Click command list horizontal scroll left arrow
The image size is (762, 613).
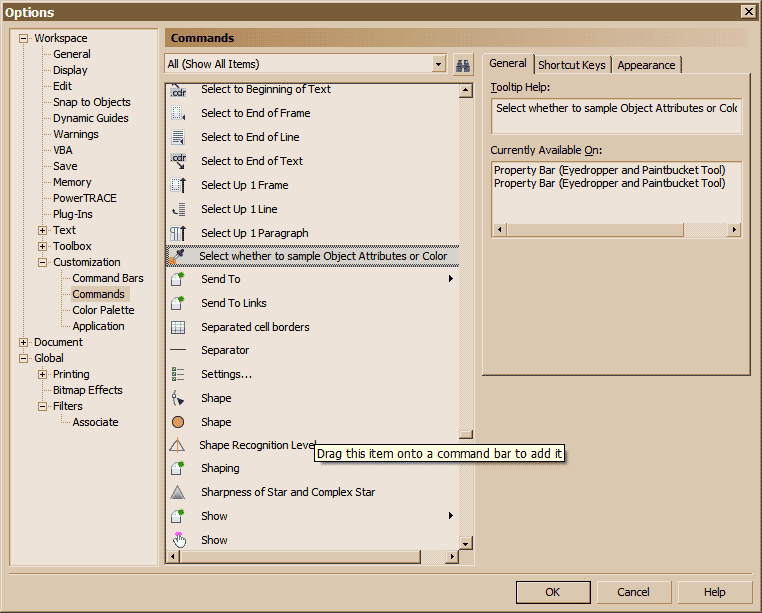173,557
